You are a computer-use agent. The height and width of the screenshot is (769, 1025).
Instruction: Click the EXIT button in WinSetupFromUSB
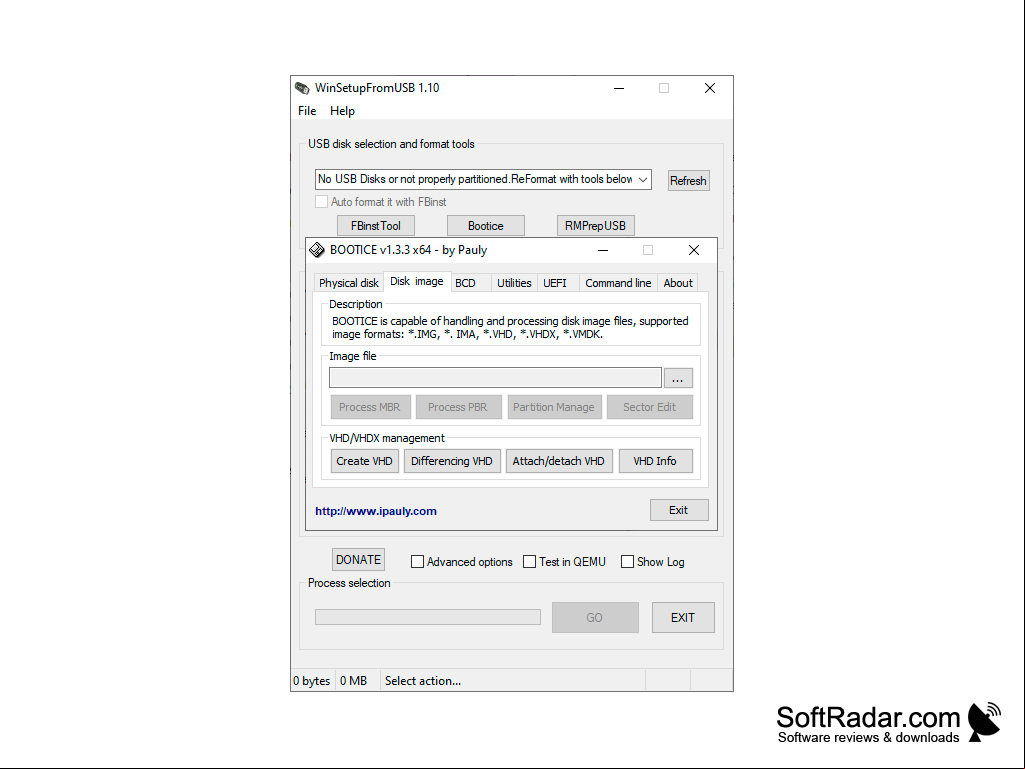tap(683, 617)
